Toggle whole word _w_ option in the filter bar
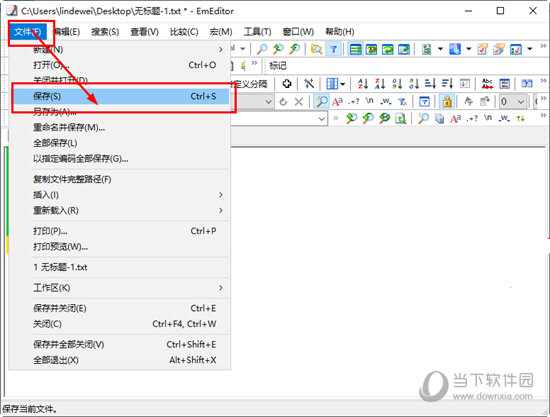 tap(385, 101)
